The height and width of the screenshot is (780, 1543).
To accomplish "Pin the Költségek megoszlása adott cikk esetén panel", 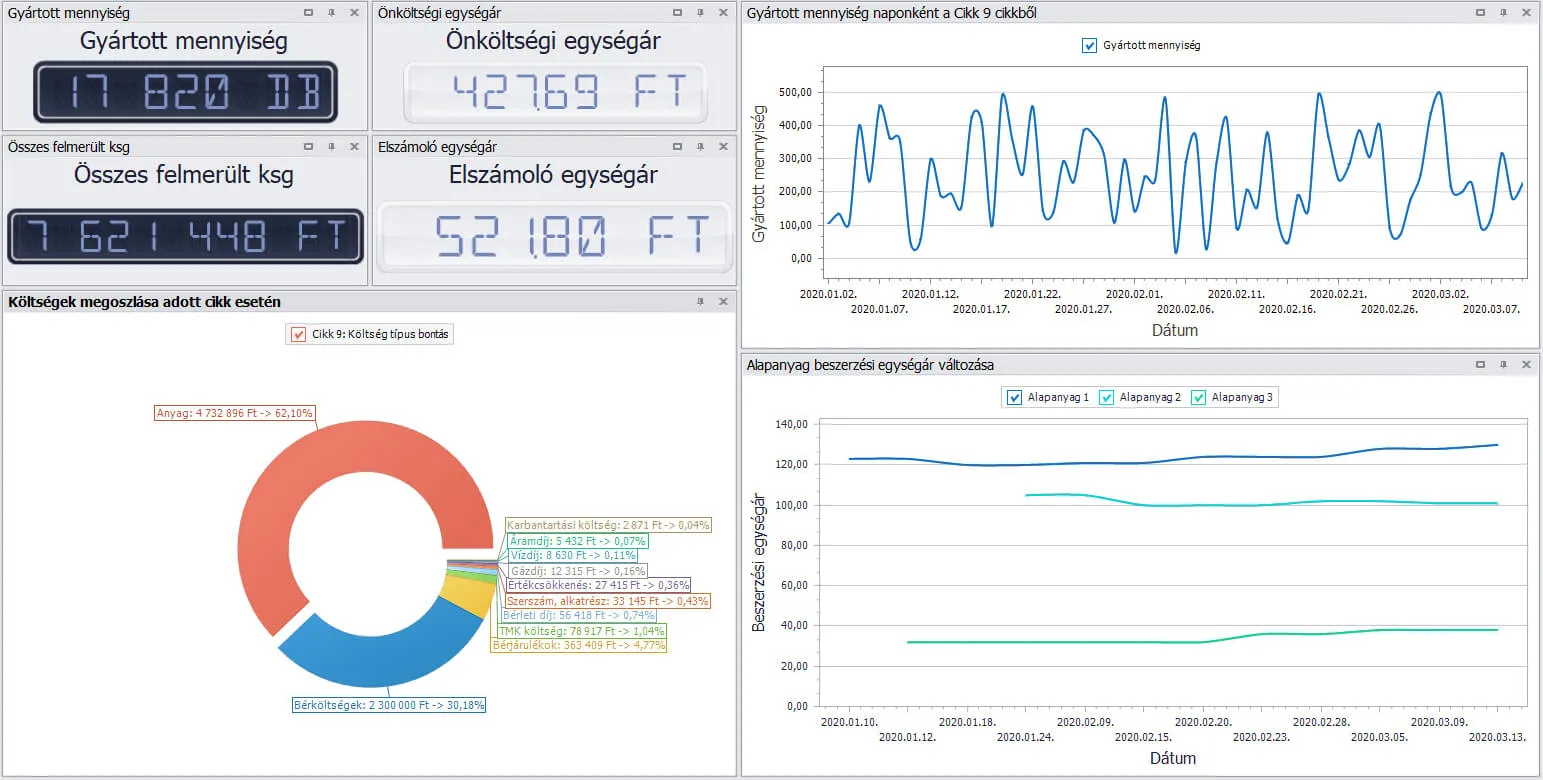I will tap(699, 301).
